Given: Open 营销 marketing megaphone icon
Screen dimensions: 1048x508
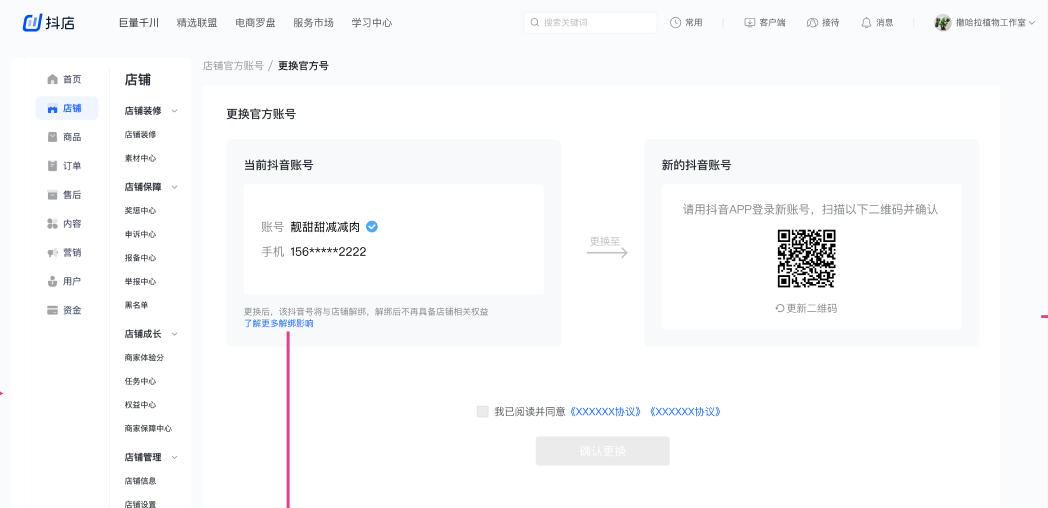Looking at the screenshot, I should [x=53, y=253].
